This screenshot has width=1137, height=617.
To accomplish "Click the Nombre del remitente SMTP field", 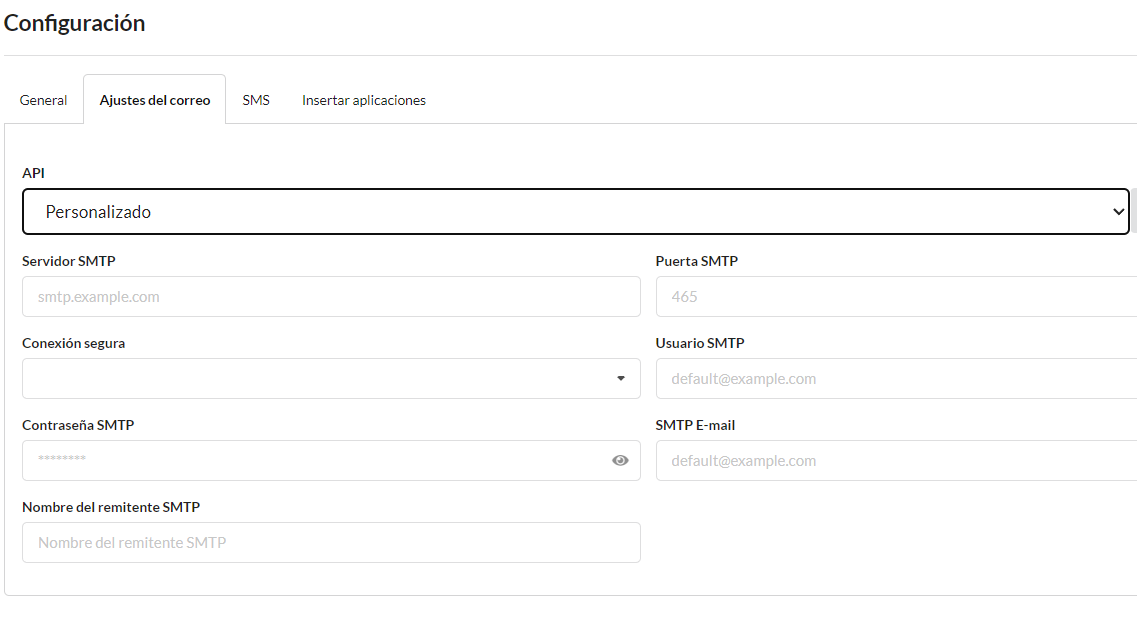I will [x=331, y=542].
